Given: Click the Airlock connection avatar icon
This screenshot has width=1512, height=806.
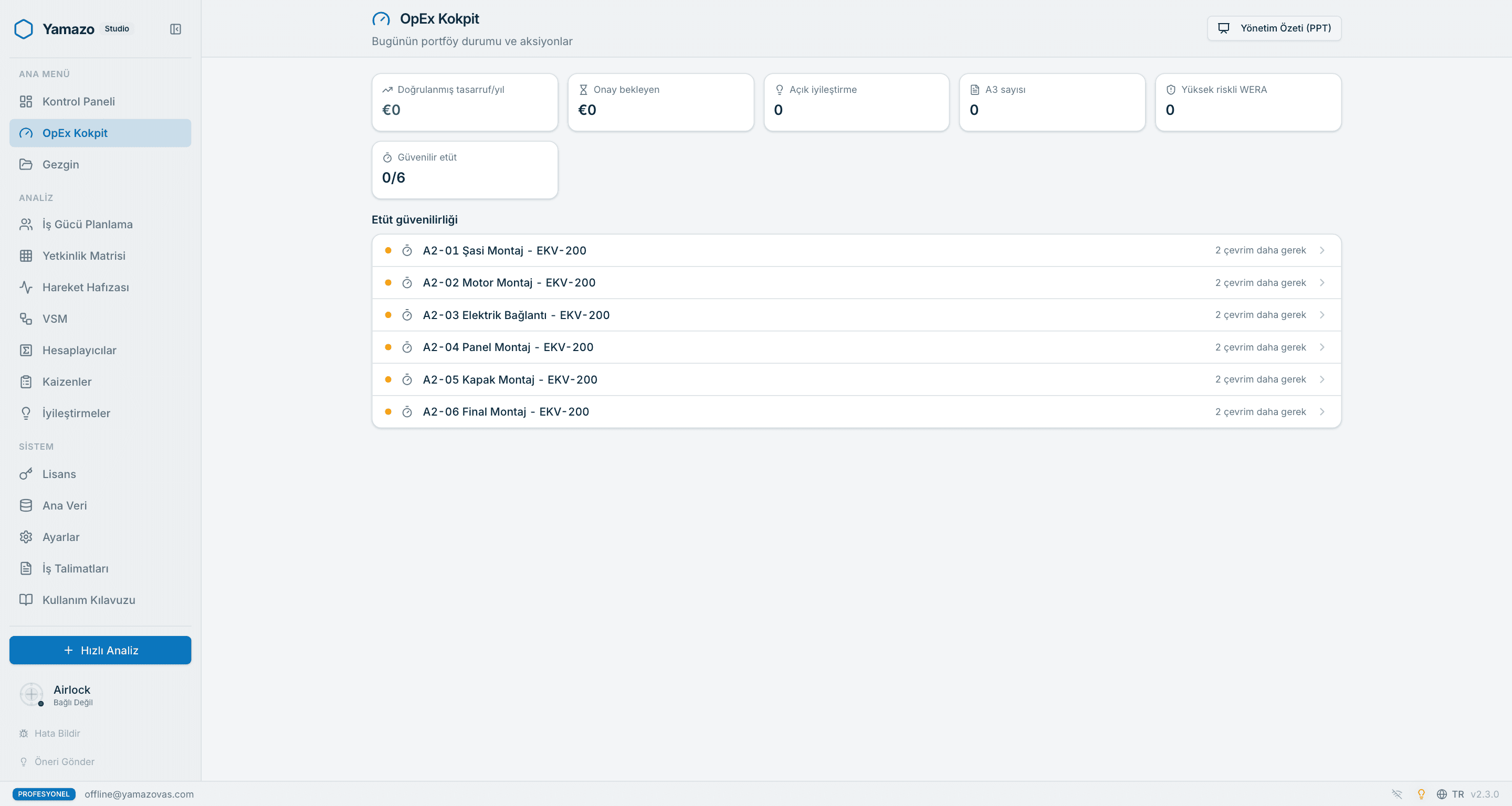Looking at the screenshot, I should [31, 694].
